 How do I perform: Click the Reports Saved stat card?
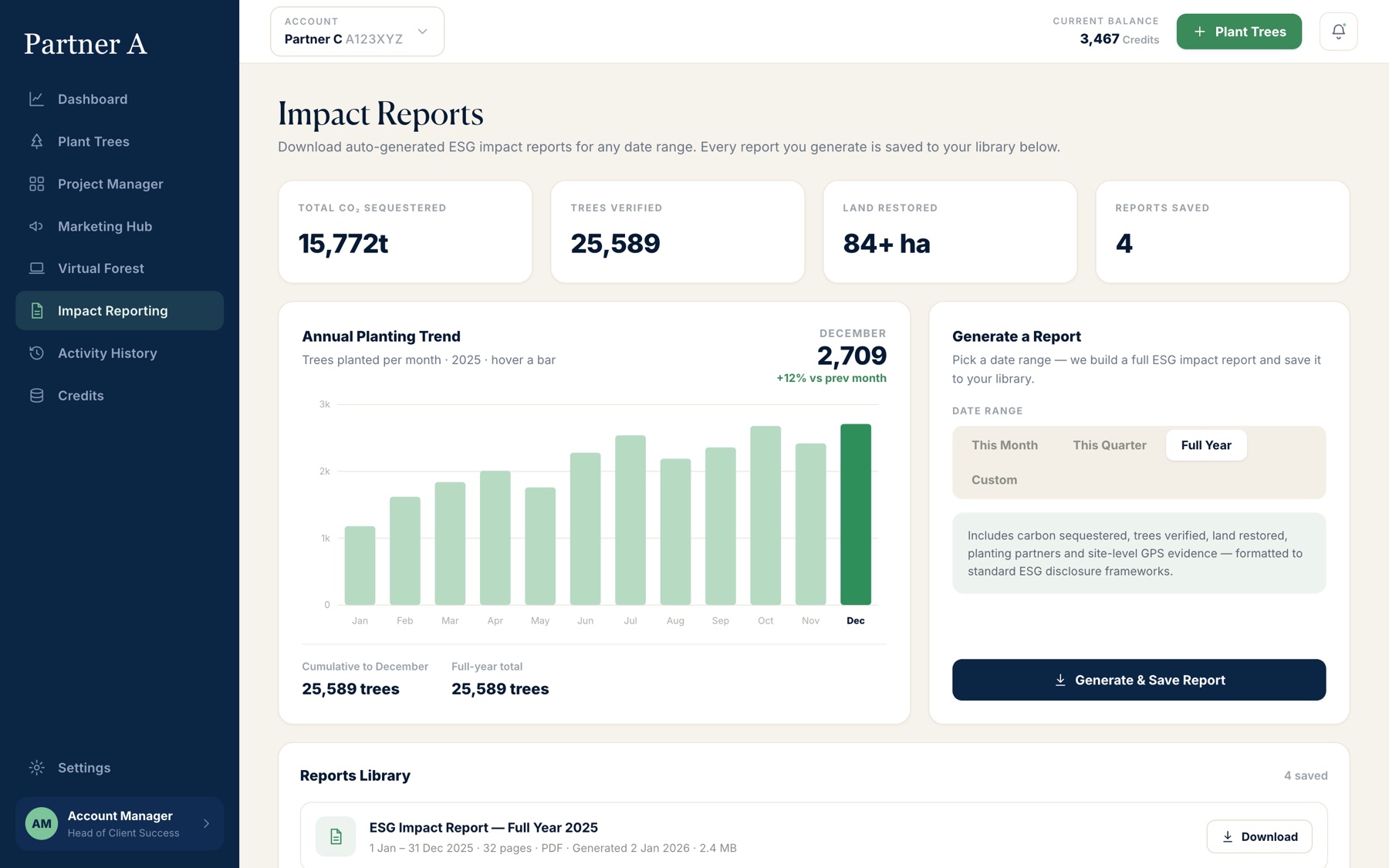[x=1222, y=231]
